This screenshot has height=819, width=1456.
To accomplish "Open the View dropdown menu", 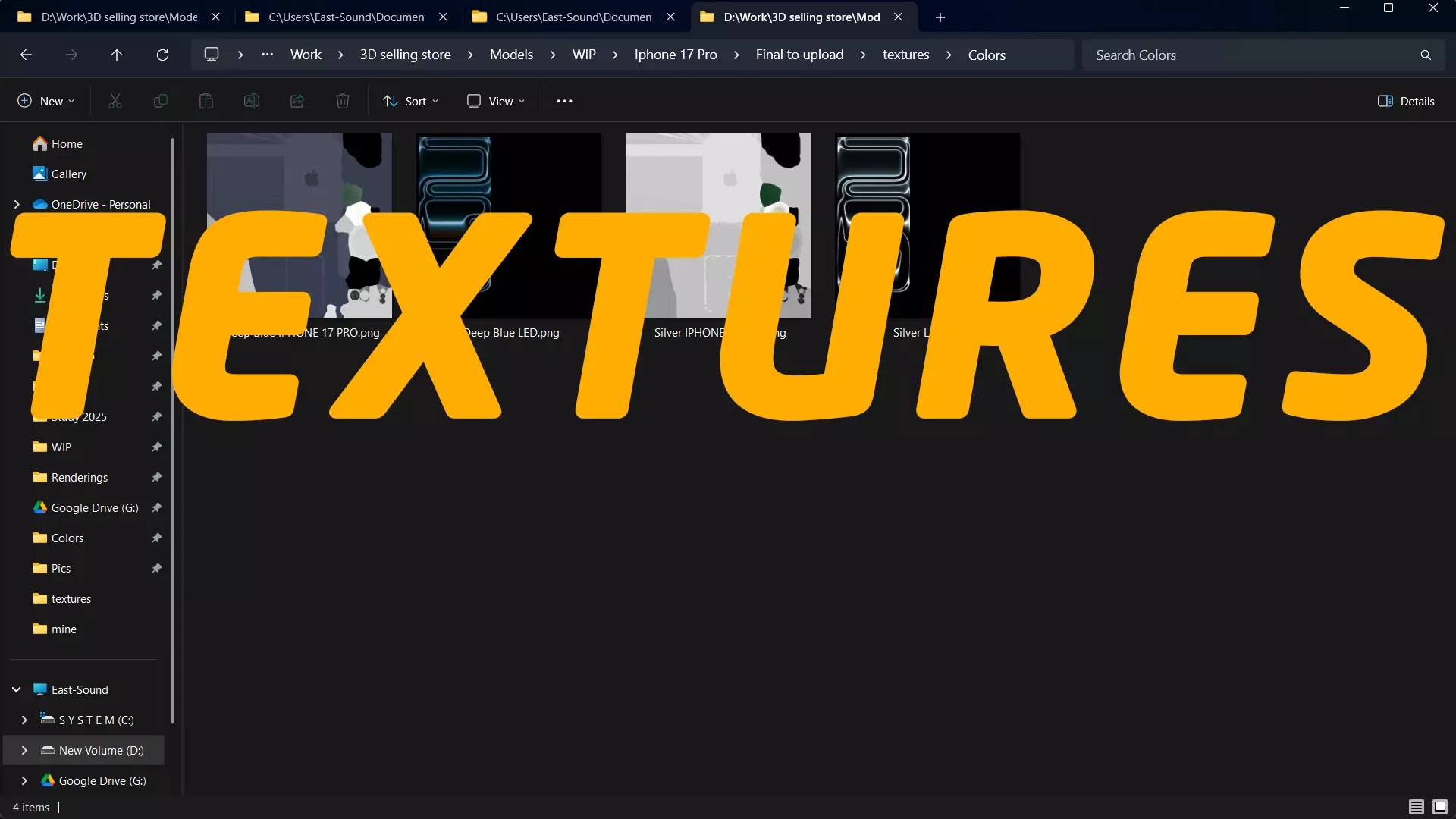I will [496, 101].
